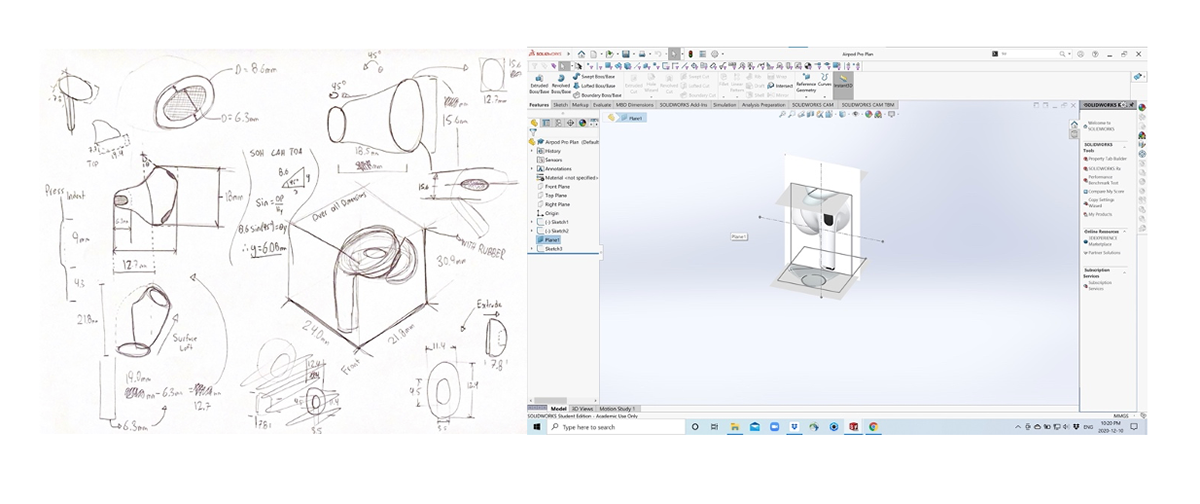Viewport: 1200px width, 504px height.
Task: Open the Analysis Preparation tab
Action: point(763,105)
